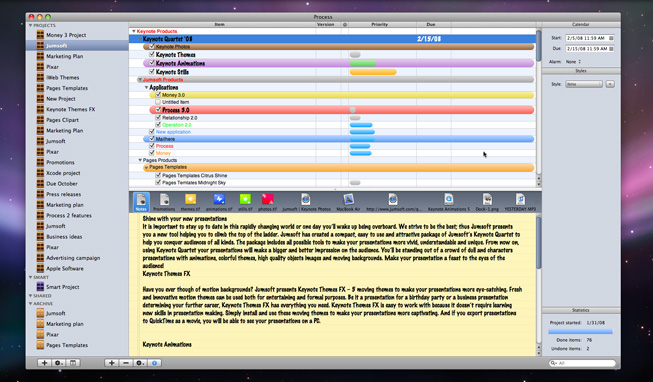Select the YESTERDAY.MP3 audio attachment

click(520, 202)
